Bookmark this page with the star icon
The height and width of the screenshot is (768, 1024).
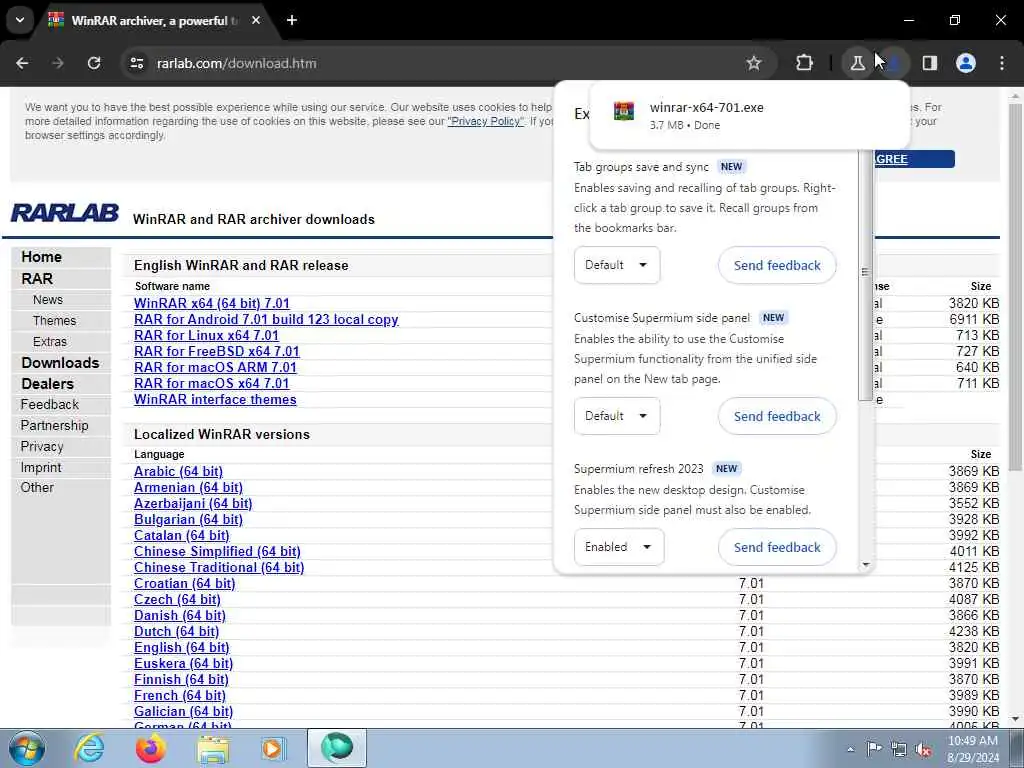pyautogui.click(x=754, y=63)
